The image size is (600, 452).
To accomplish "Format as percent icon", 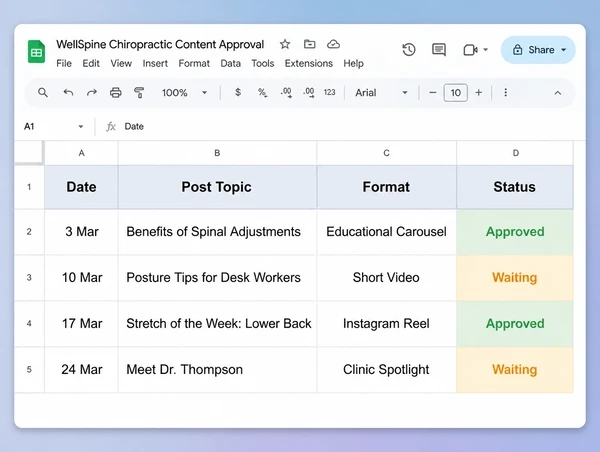I will point(262,93).
